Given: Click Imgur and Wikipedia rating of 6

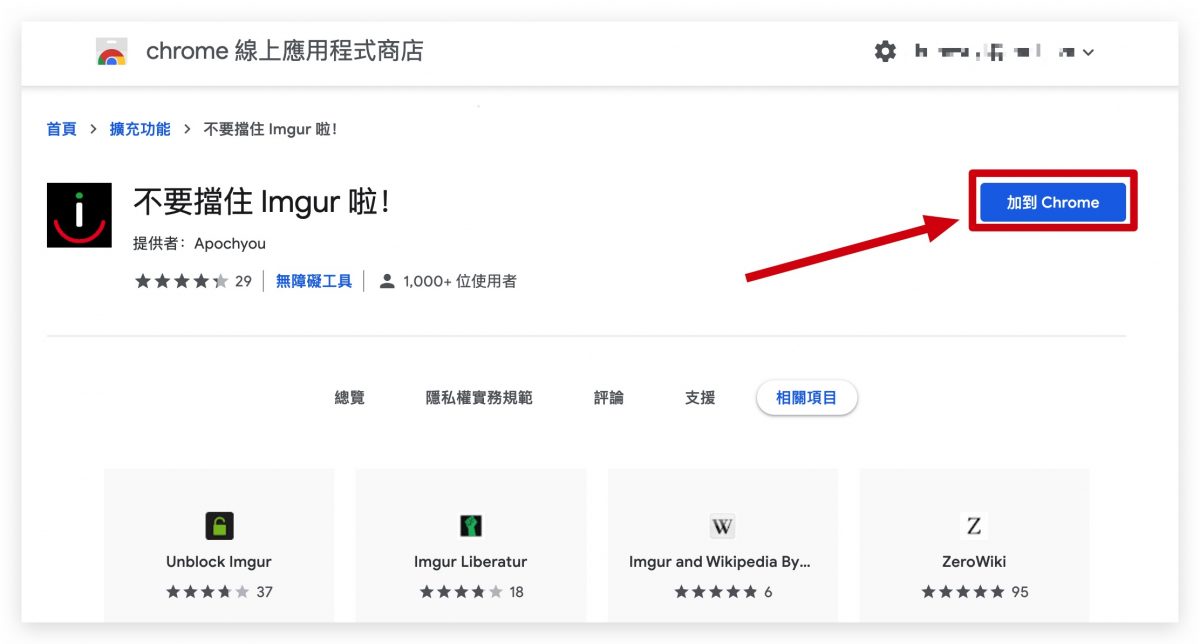Looking at the screenshot, I should coord(722,592).
